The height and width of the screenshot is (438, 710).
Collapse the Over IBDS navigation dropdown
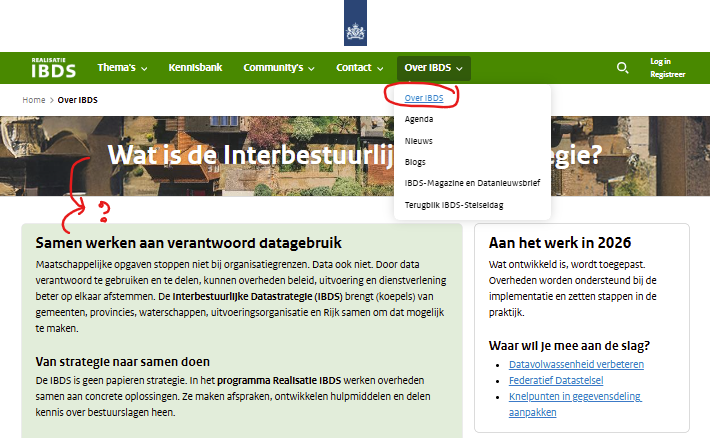click(434, 68)
